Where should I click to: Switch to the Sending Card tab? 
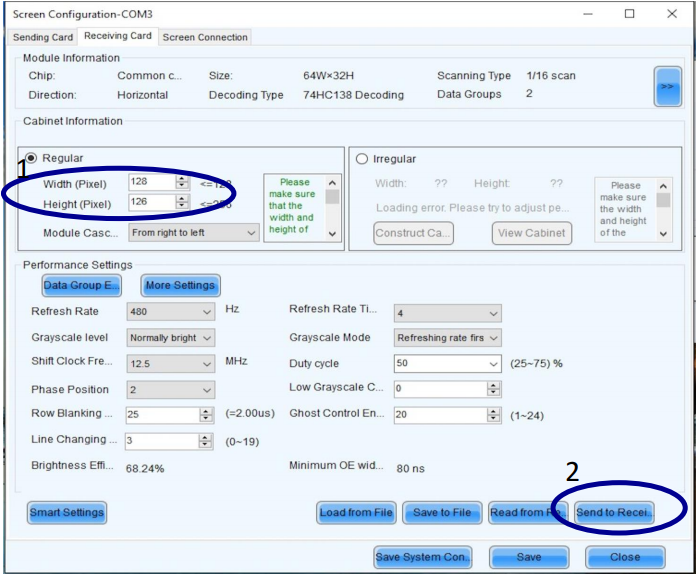pos(43,37)
